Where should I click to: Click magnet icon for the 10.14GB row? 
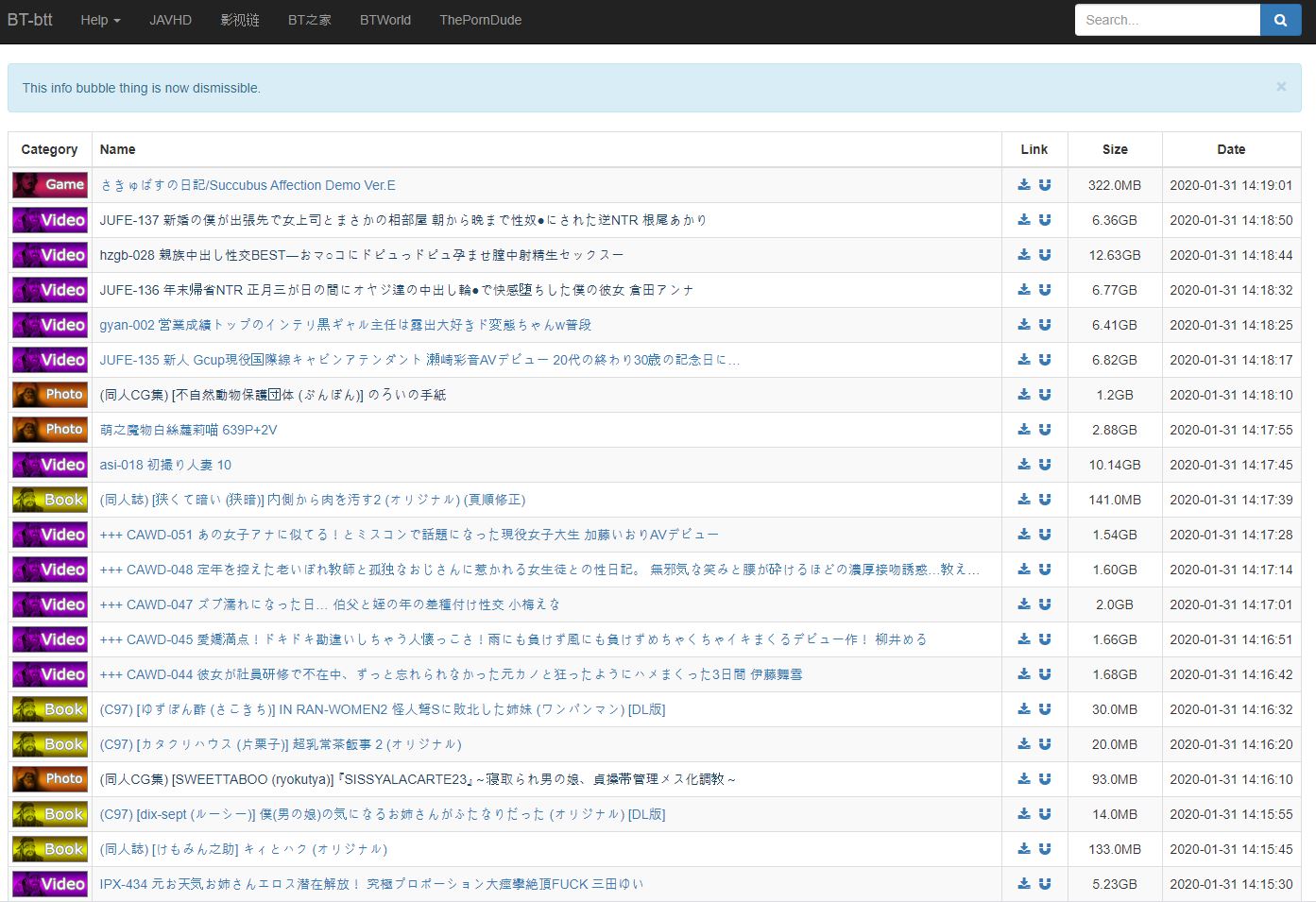(1045, 465)
